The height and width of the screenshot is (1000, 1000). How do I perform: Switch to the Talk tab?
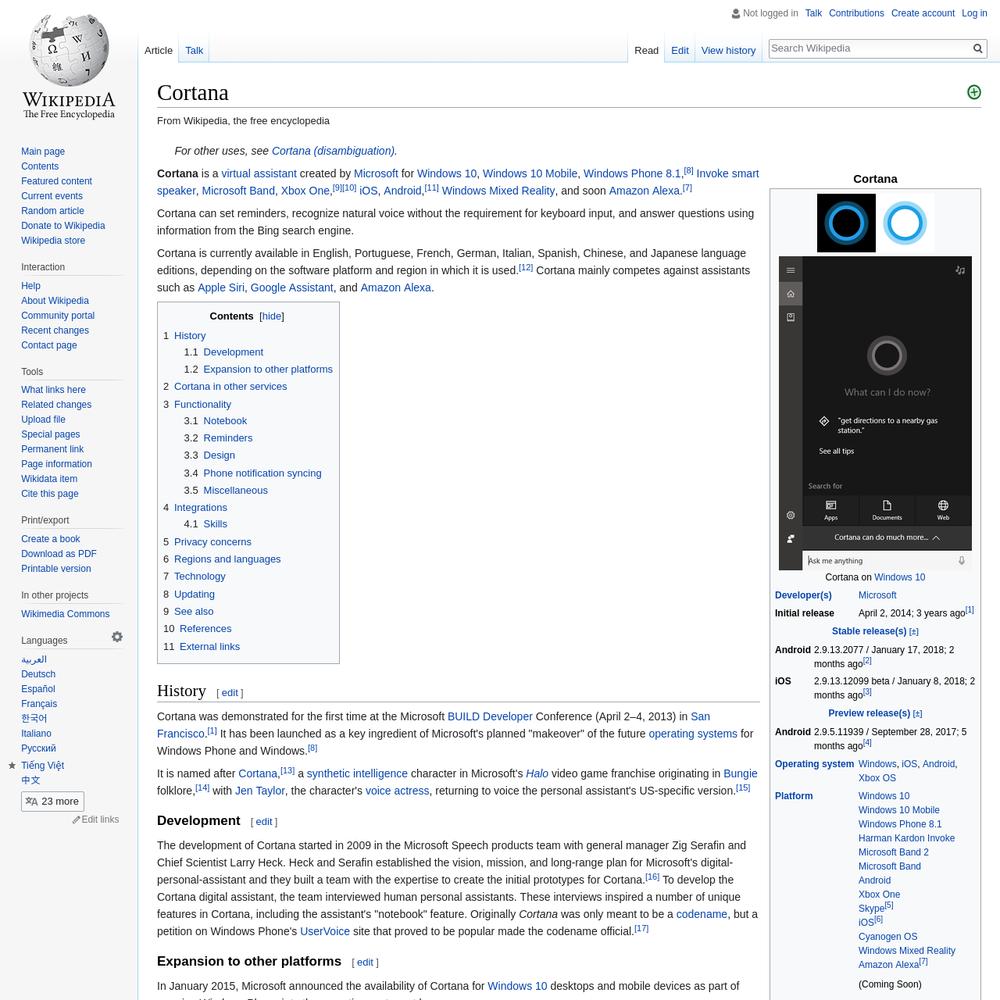[x=194, y=50]
